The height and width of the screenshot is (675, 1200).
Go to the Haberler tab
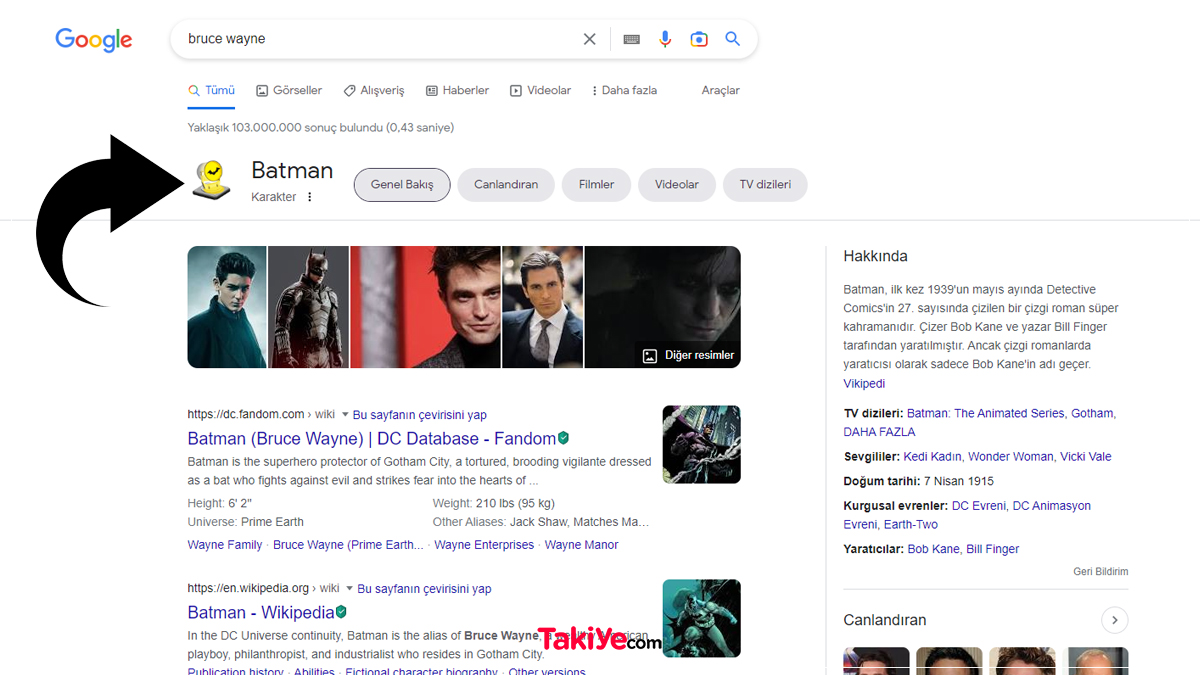(x=457, y=90)
